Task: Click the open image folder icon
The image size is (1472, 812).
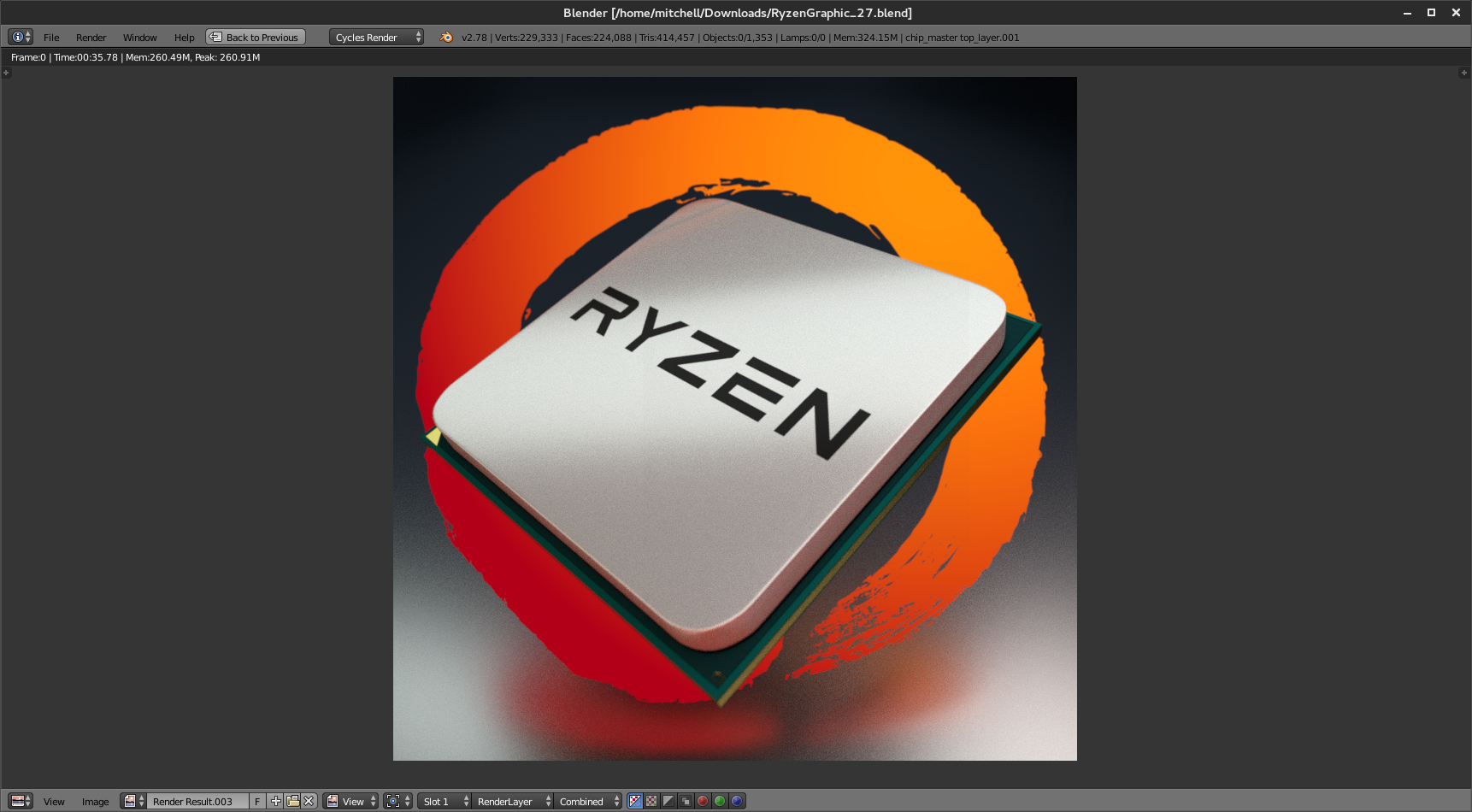Action: pyautogui.click(x=292, y=801)
